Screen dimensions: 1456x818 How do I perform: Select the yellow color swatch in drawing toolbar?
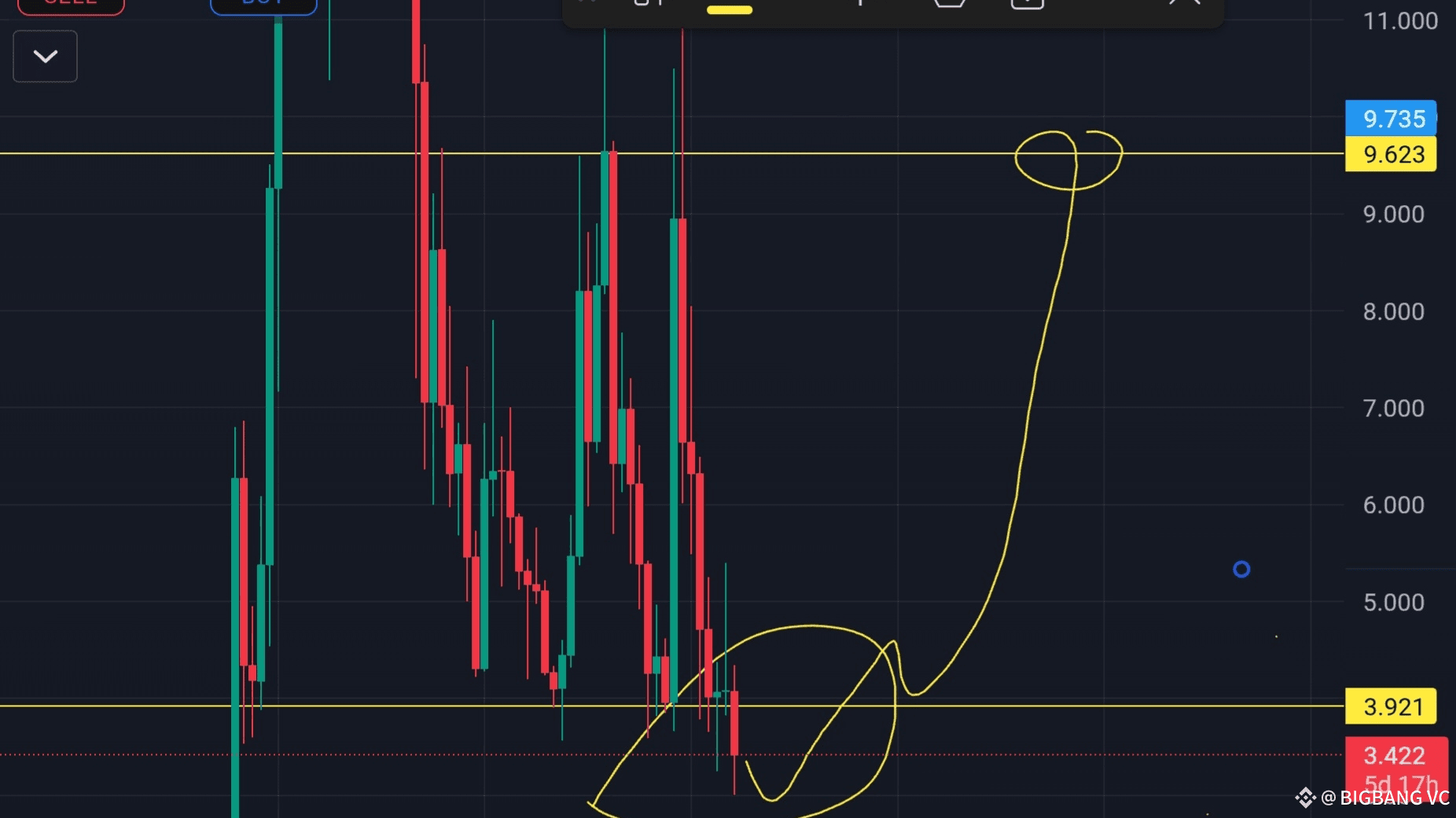click(730, 9)
